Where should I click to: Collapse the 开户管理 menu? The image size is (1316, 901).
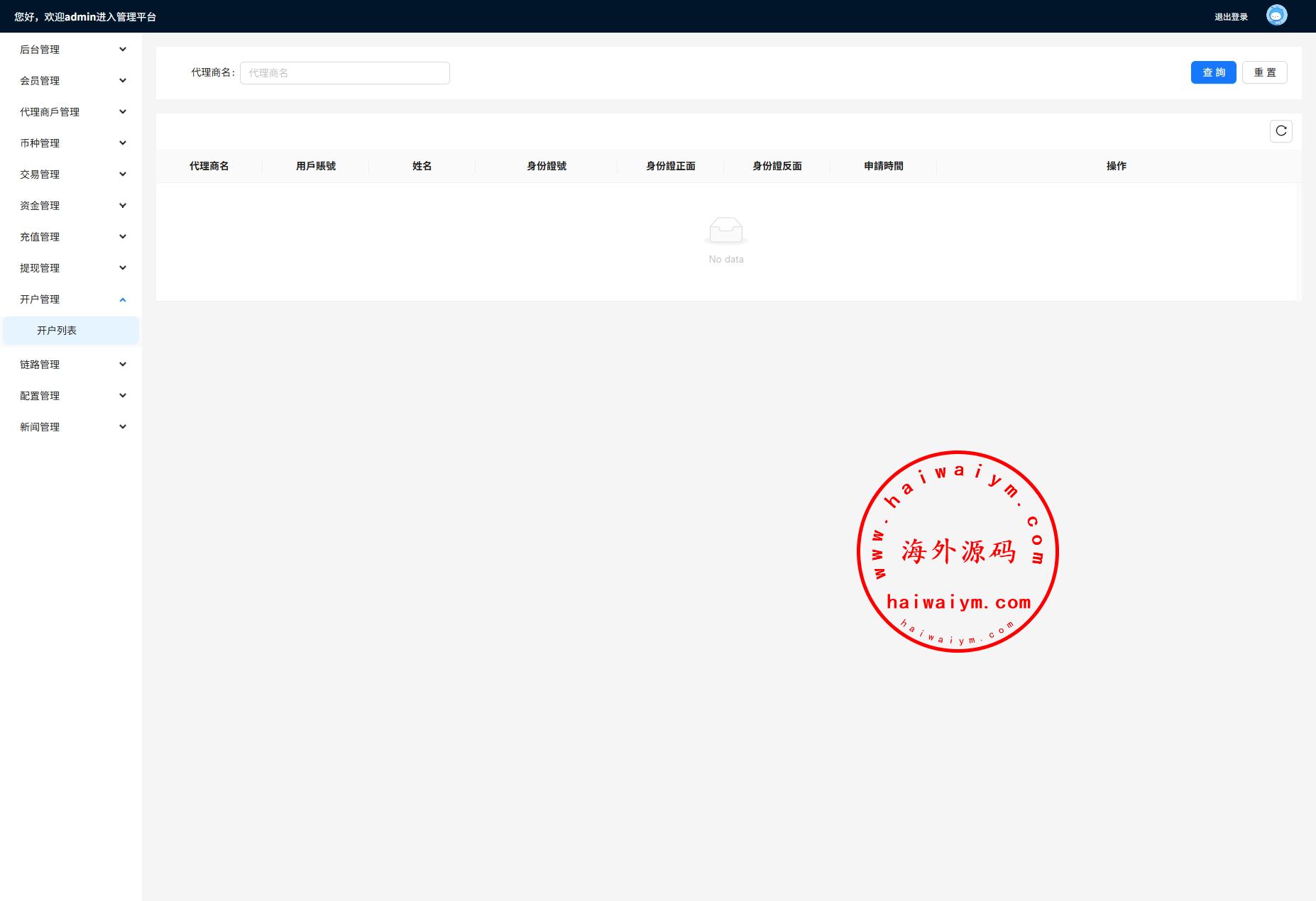point(71,299)
